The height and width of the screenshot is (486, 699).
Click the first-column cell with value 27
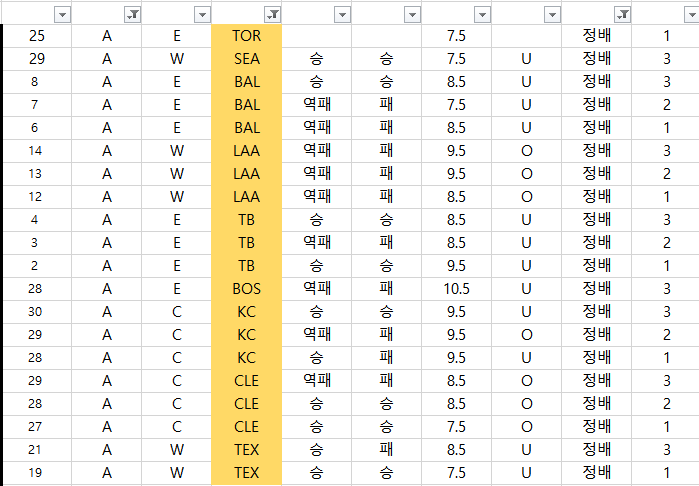pyautogui.click(x=37, y=426)
